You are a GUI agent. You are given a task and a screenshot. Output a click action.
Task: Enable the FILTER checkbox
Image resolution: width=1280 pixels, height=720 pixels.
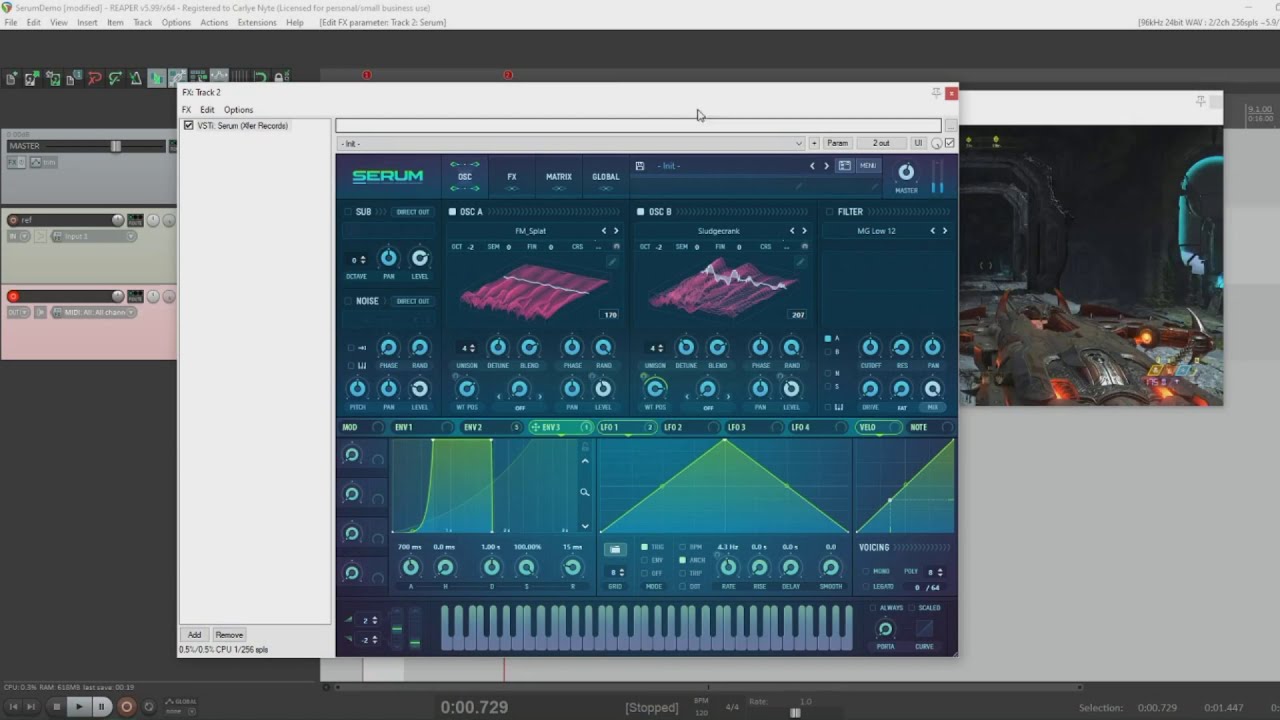[x=829, y=212]
